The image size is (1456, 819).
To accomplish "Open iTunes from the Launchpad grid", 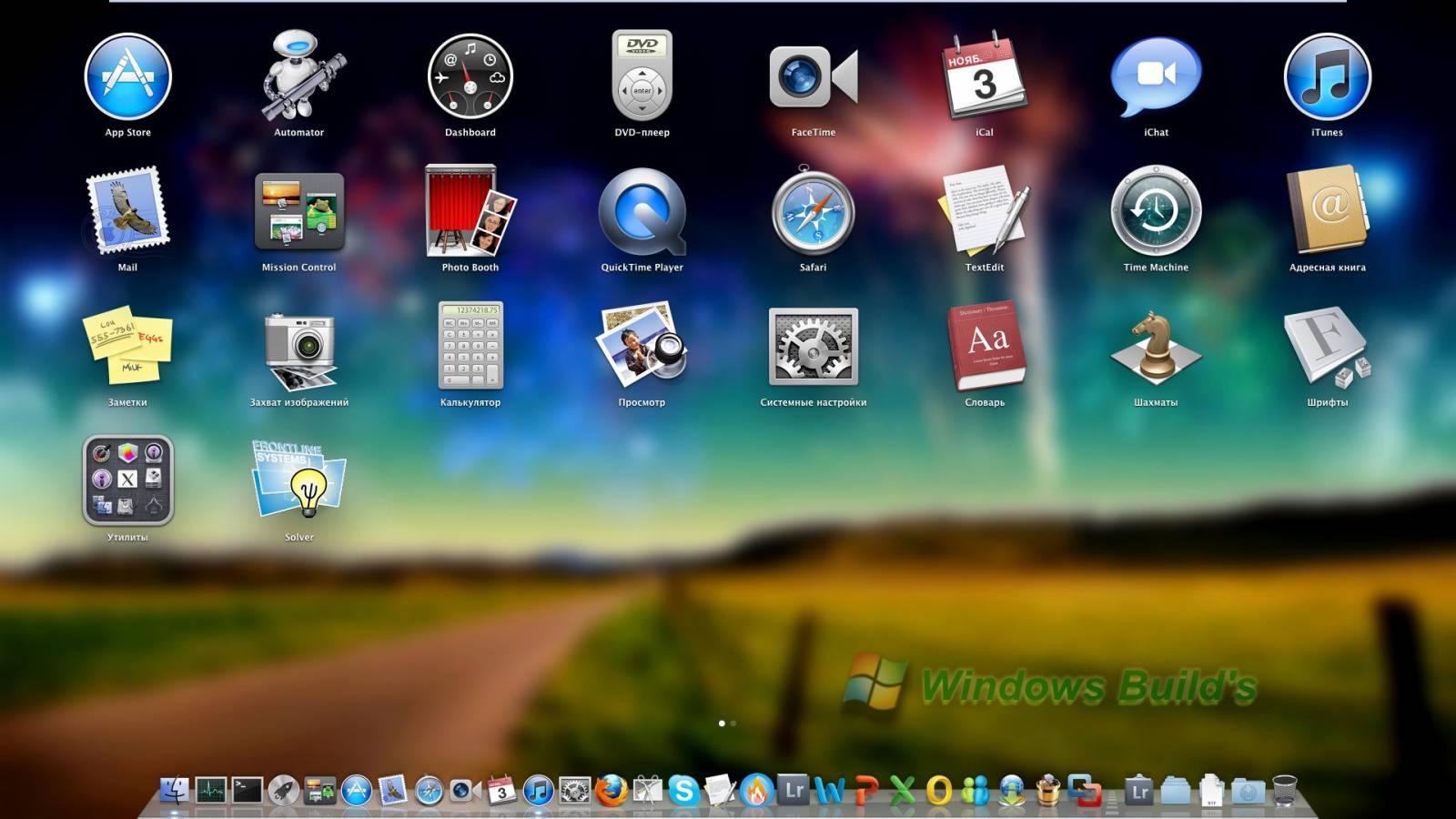I will [x=1327, y=77].
